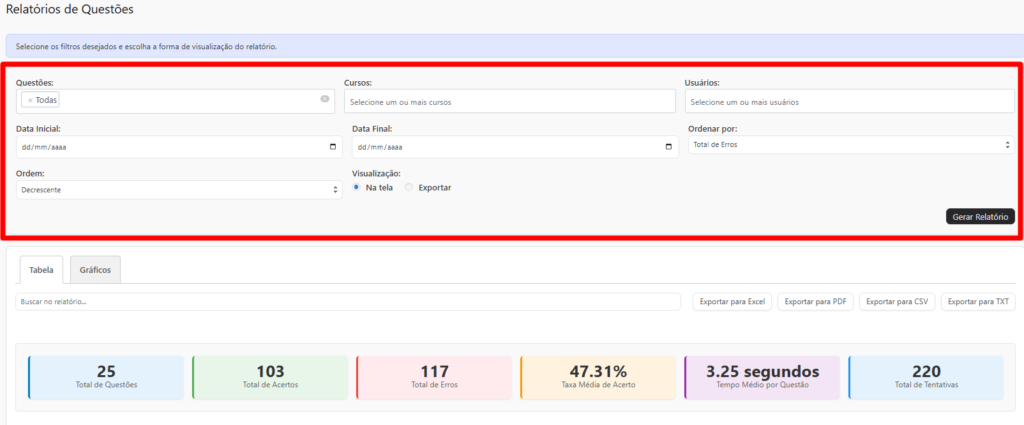
Task: Switch to the Tabela tab
Action: pyautogui.click(x=41, y=270)
